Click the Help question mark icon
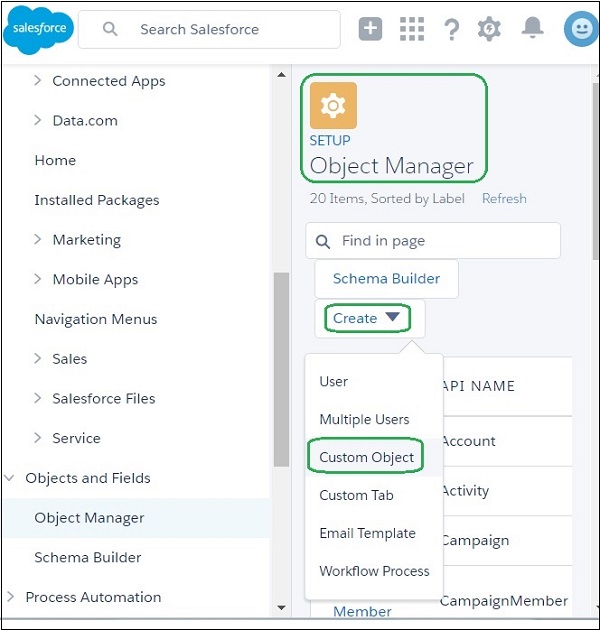600x630 pixels. point(452,29)
